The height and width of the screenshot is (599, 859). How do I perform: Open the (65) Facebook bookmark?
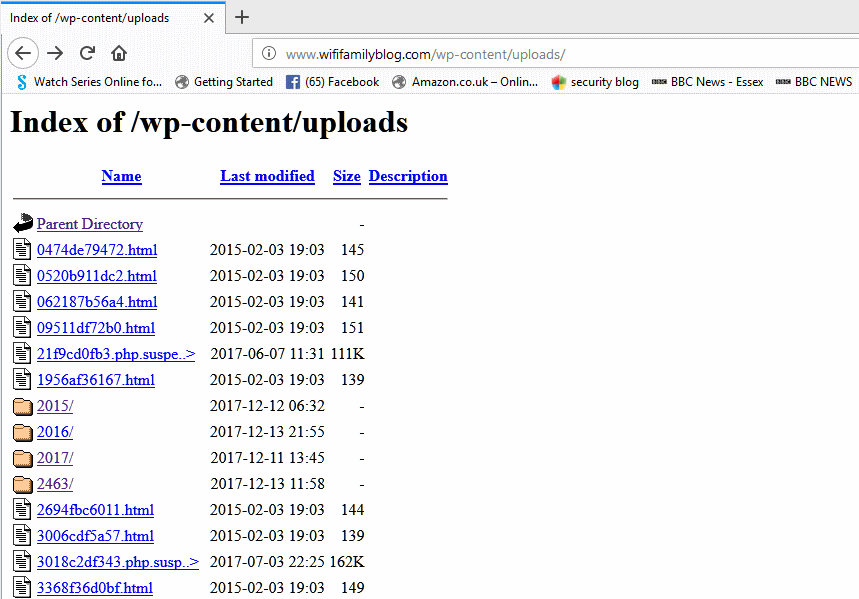[x=333, y=82]
